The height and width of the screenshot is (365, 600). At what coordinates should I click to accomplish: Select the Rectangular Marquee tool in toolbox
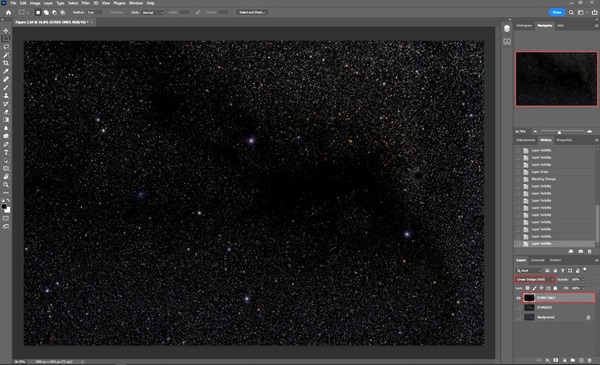(x=6, y=39)
